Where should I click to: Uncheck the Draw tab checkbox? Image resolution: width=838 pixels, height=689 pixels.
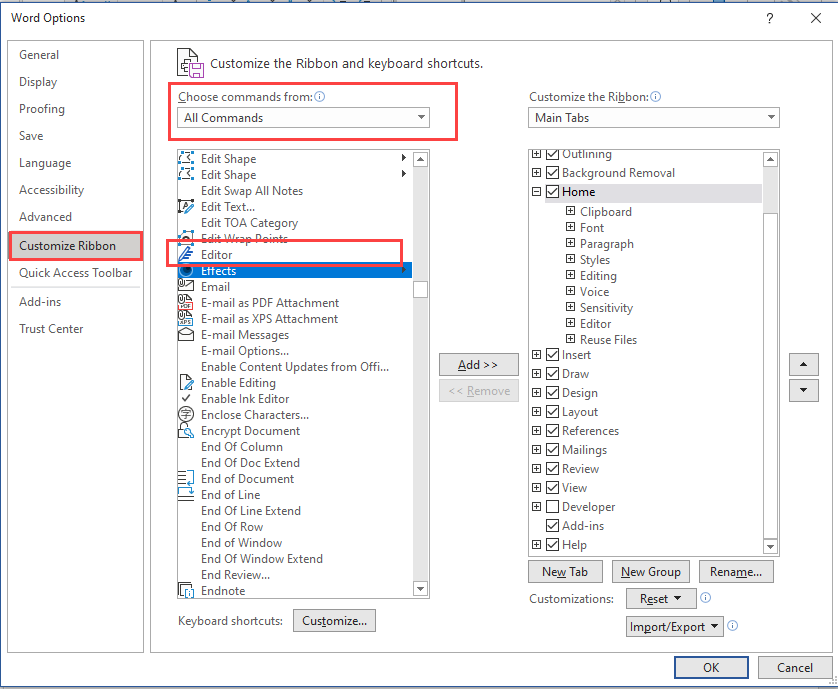pos(553,374)
